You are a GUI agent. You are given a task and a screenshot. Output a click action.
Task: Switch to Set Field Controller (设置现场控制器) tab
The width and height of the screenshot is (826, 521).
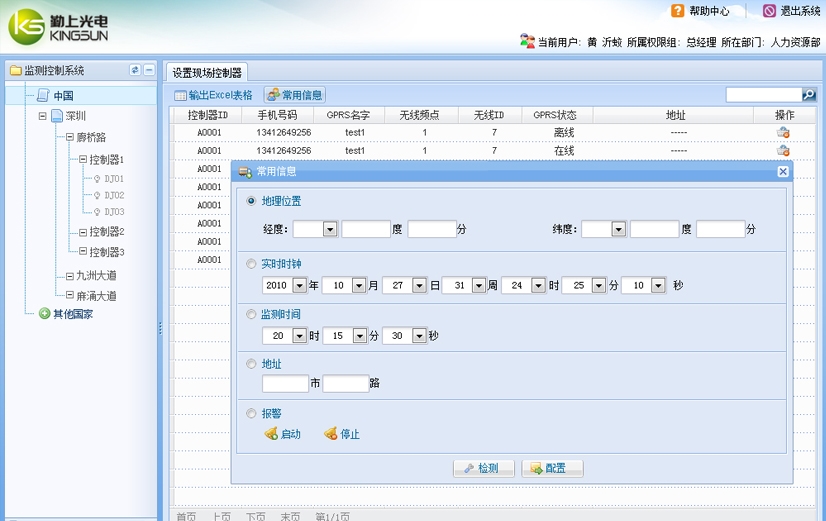point(206,73)
